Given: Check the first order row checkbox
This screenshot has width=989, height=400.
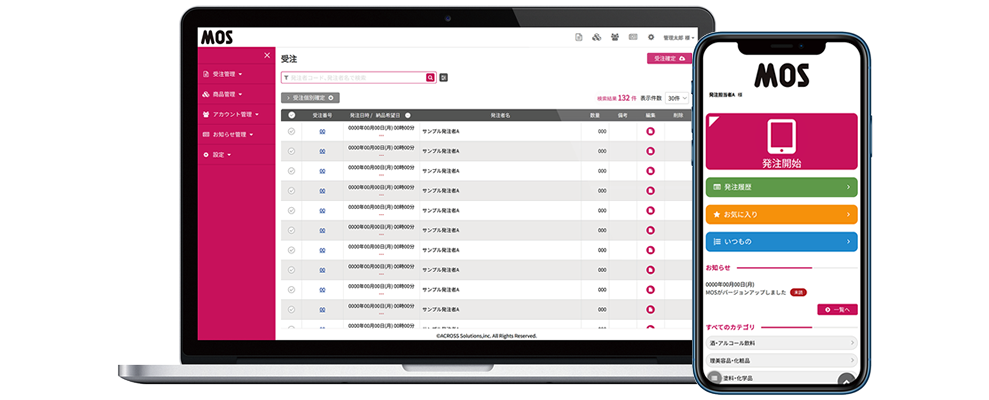Looking at the screenshot, I should [x=291, y=131].
